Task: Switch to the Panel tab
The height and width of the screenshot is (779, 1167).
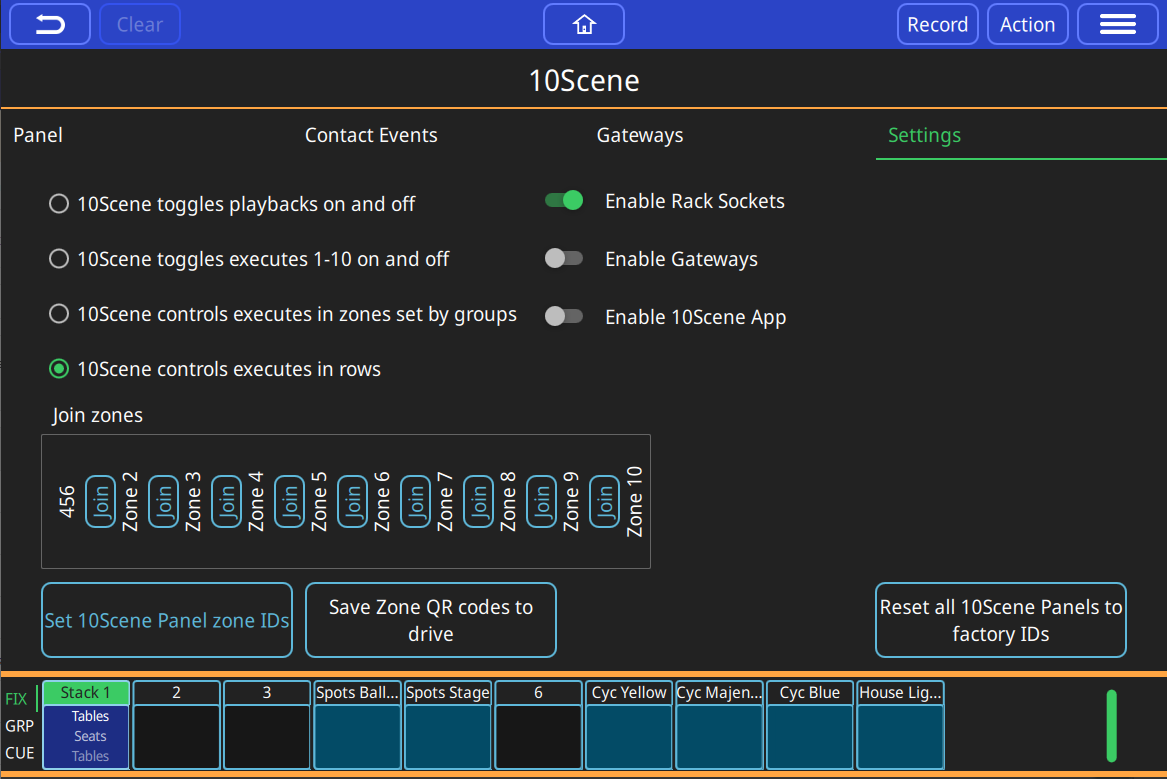Action: [x=38, y=135]
